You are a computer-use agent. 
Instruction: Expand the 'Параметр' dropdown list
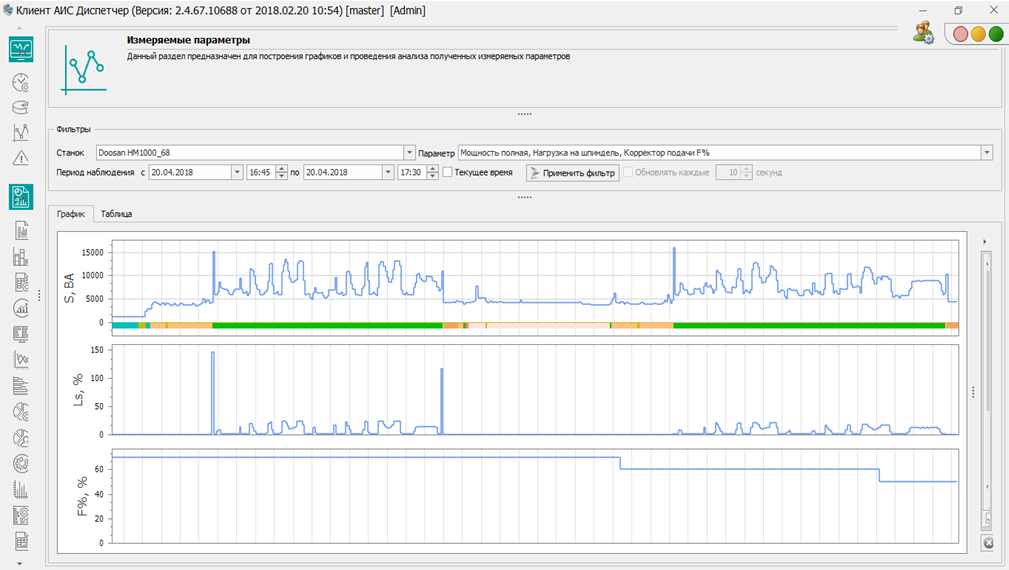(x=987, y=153)
